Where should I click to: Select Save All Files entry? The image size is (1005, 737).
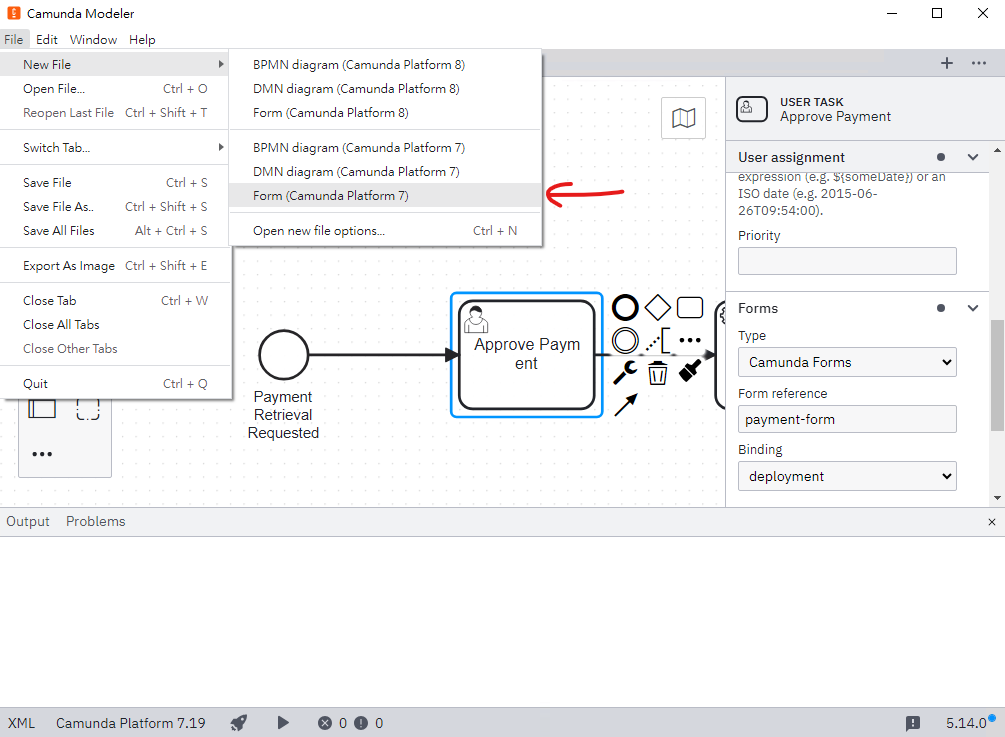pyautogui.click(x=115, y=230)
